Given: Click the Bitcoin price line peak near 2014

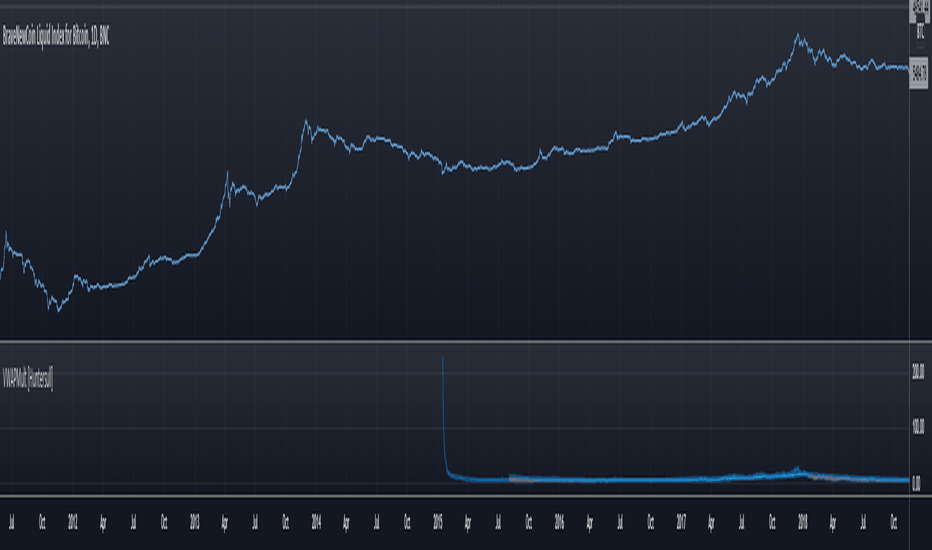Looking at the screenshot, I should pyautogui.click(x=306, y=121).
